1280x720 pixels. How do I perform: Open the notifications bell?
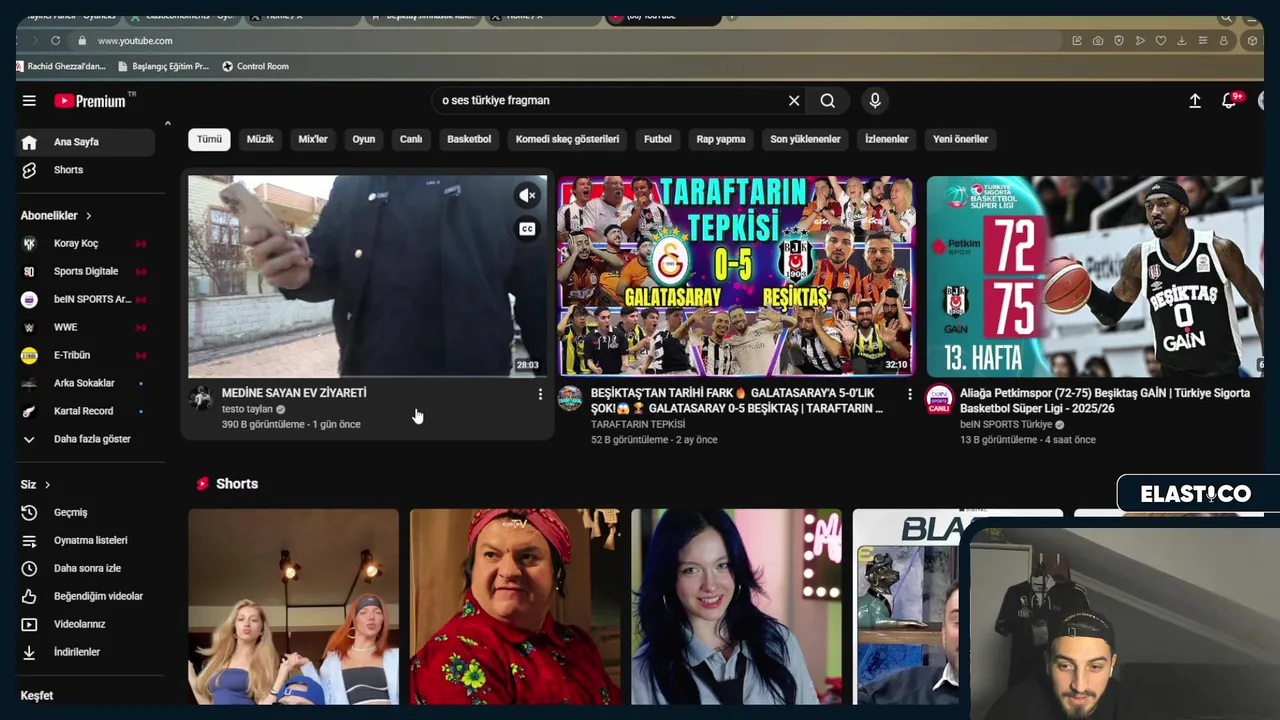1229,100
